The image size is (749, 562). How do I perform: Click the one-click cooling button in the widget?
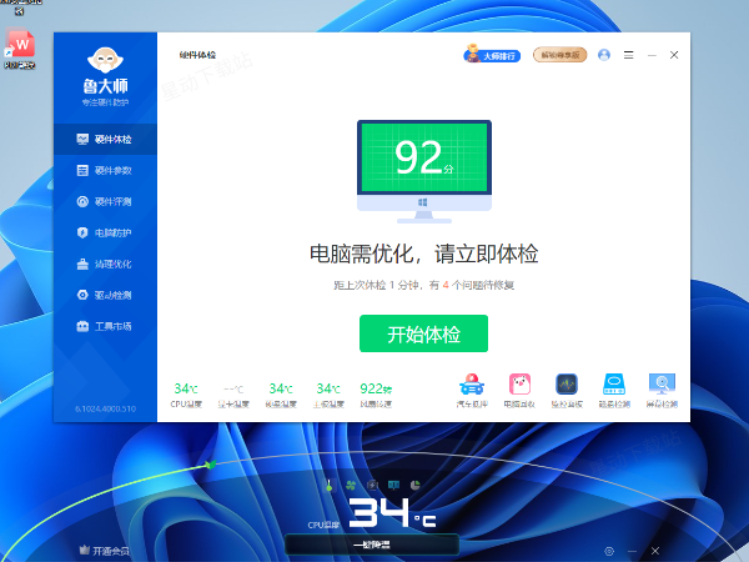pyautogui.click(x=372, y=545)
